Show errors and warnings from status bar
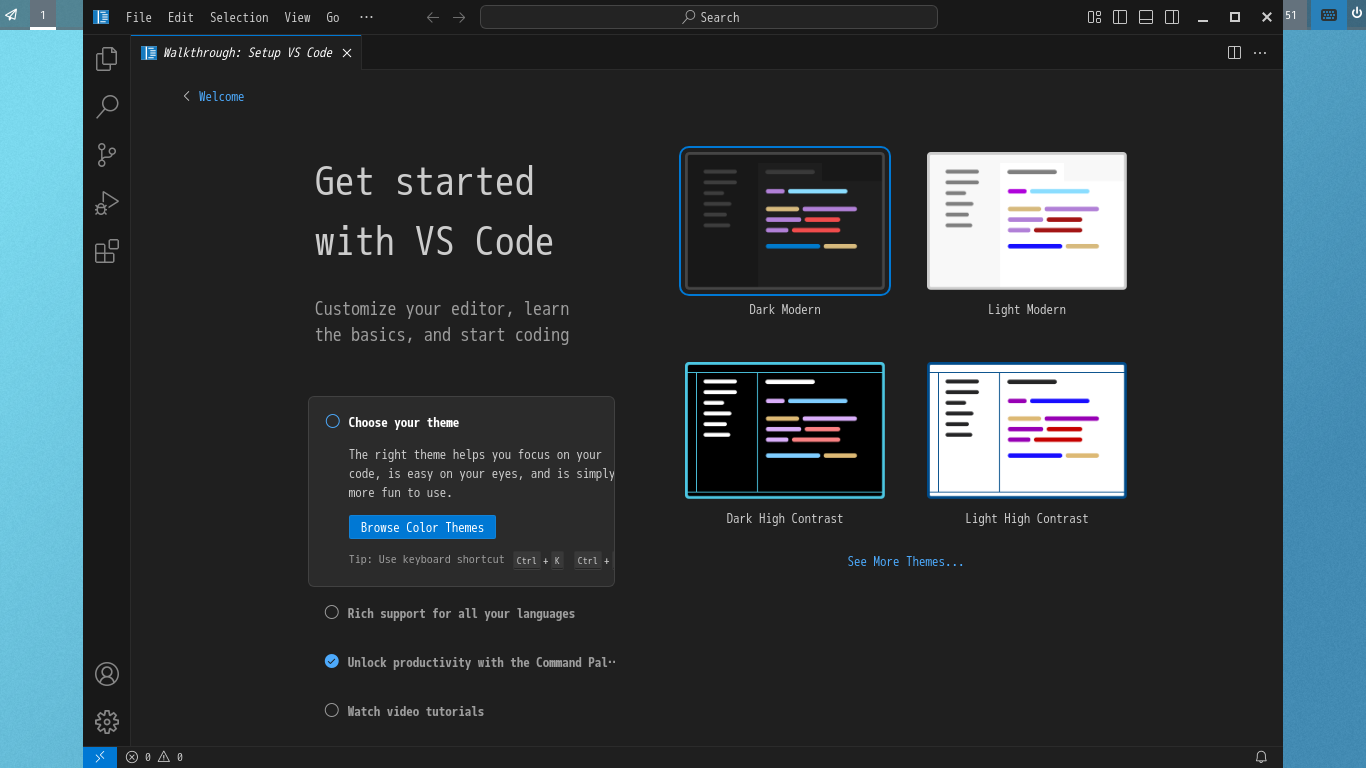The height and width of the screenshot is (768, 1366). click(154, 757)
